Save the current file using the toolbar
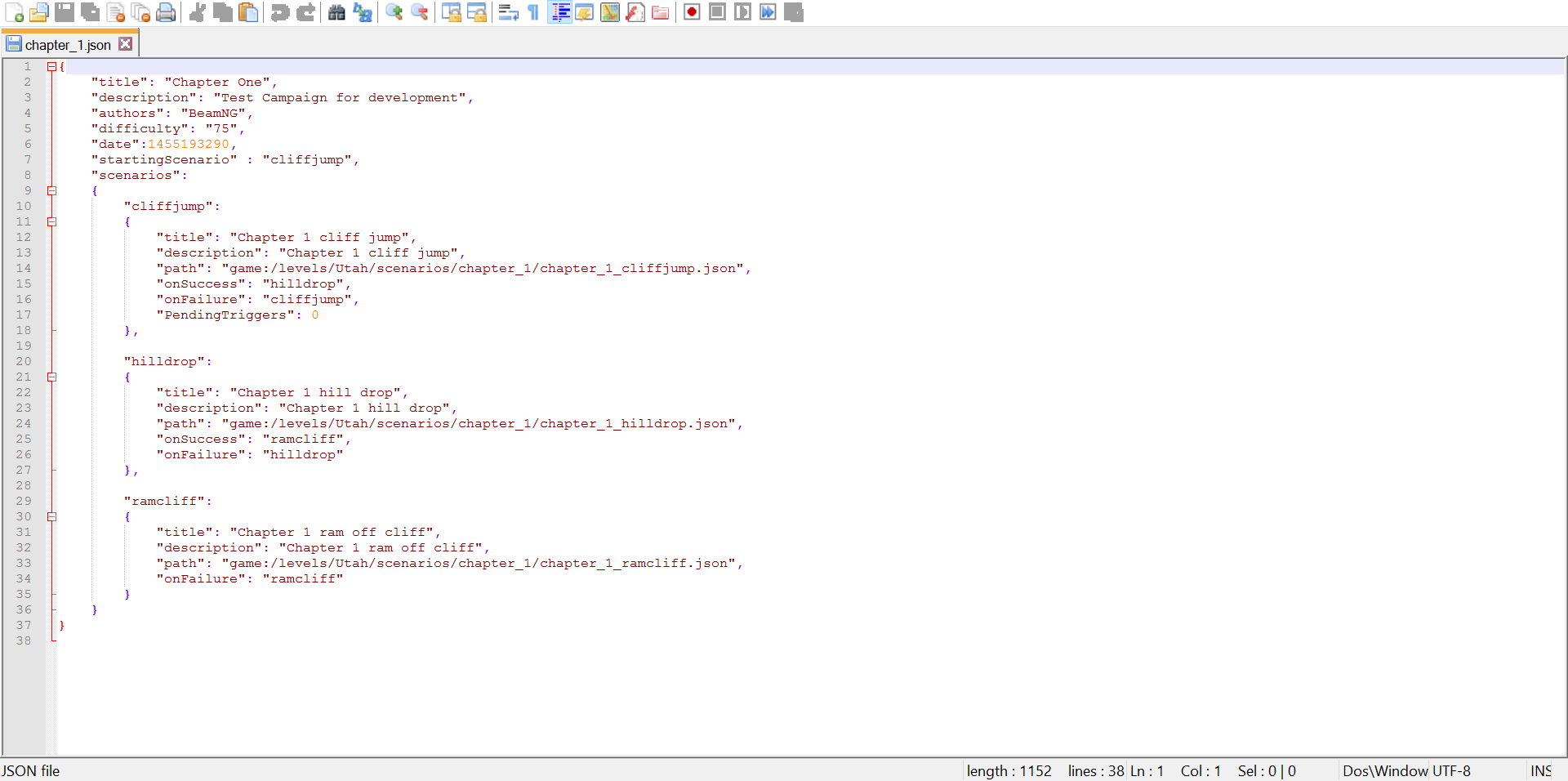 point(65,12)
